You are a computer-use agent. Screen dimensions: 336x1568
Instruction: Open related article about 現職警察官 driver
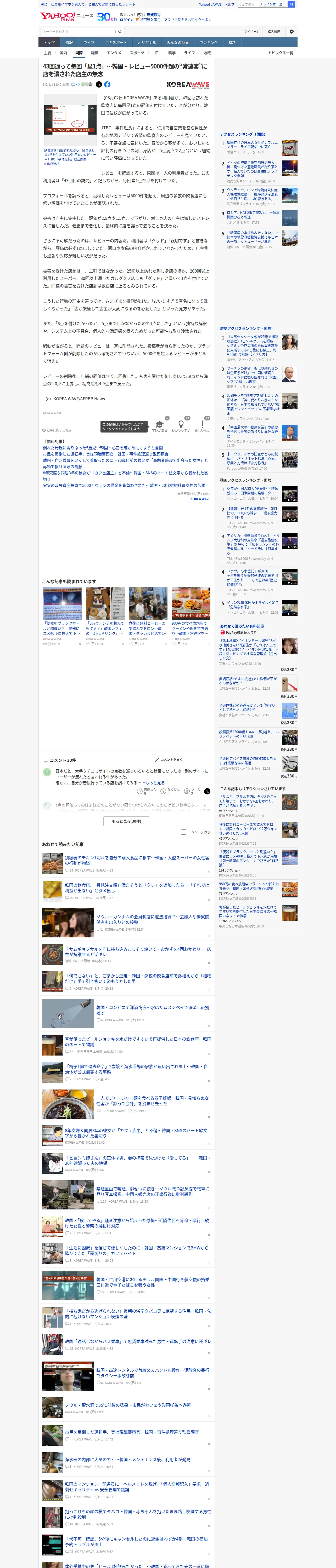(x=105, y=454)
